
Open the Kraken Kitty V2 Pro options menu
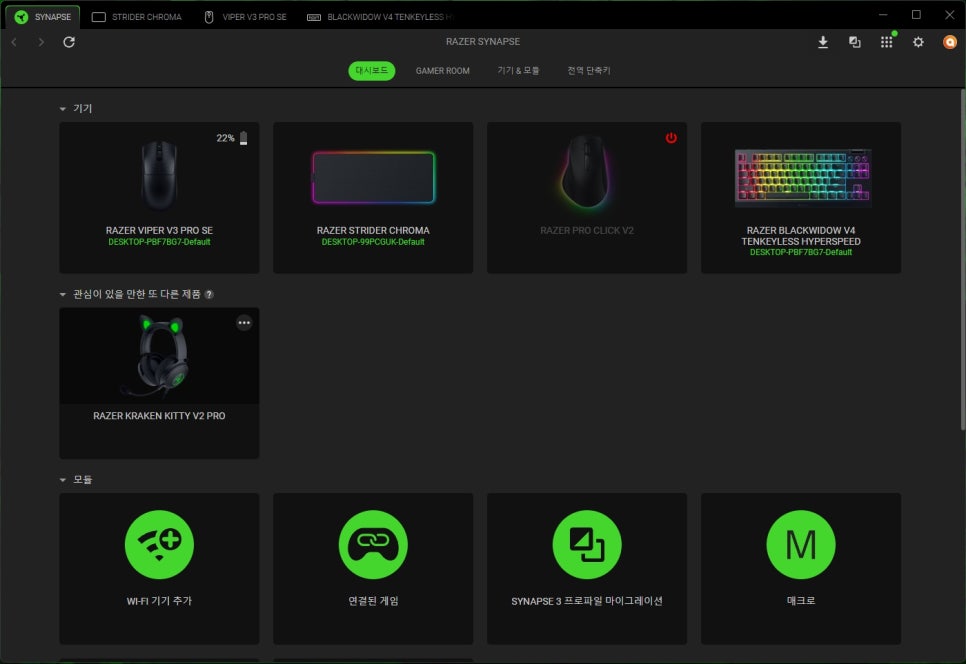pyautogui.click(x=244, y=323)
